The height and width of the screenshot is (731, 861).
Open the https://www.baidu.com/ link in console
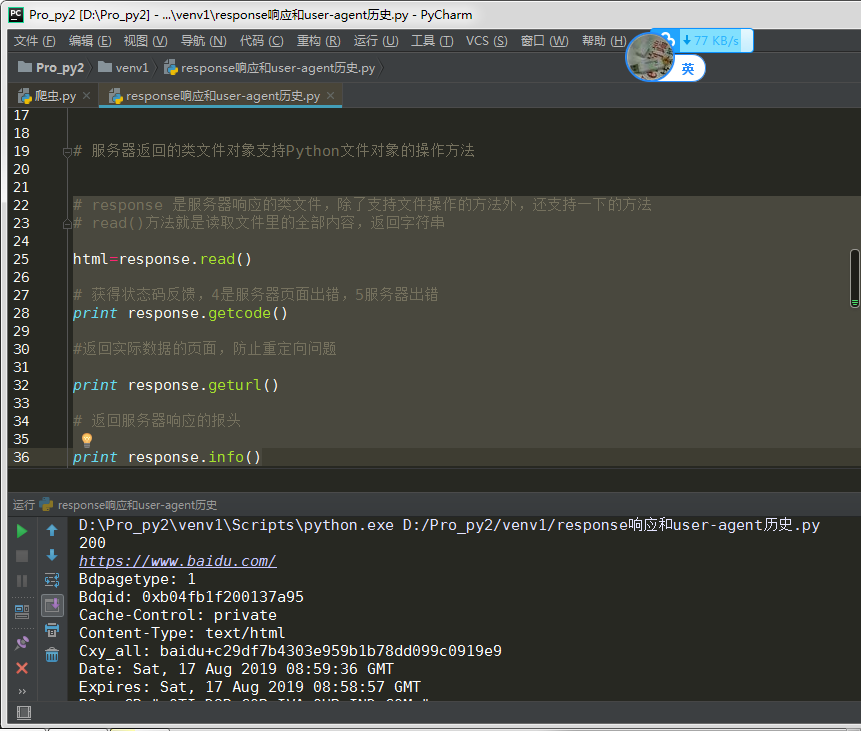click(x=177, y=561)
